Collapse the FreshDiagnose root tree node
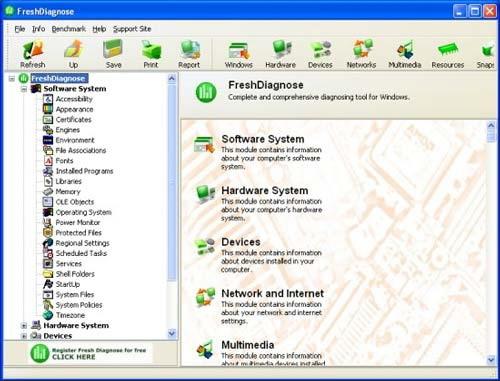This screenshot has height=381, width=500. point(12,79)
